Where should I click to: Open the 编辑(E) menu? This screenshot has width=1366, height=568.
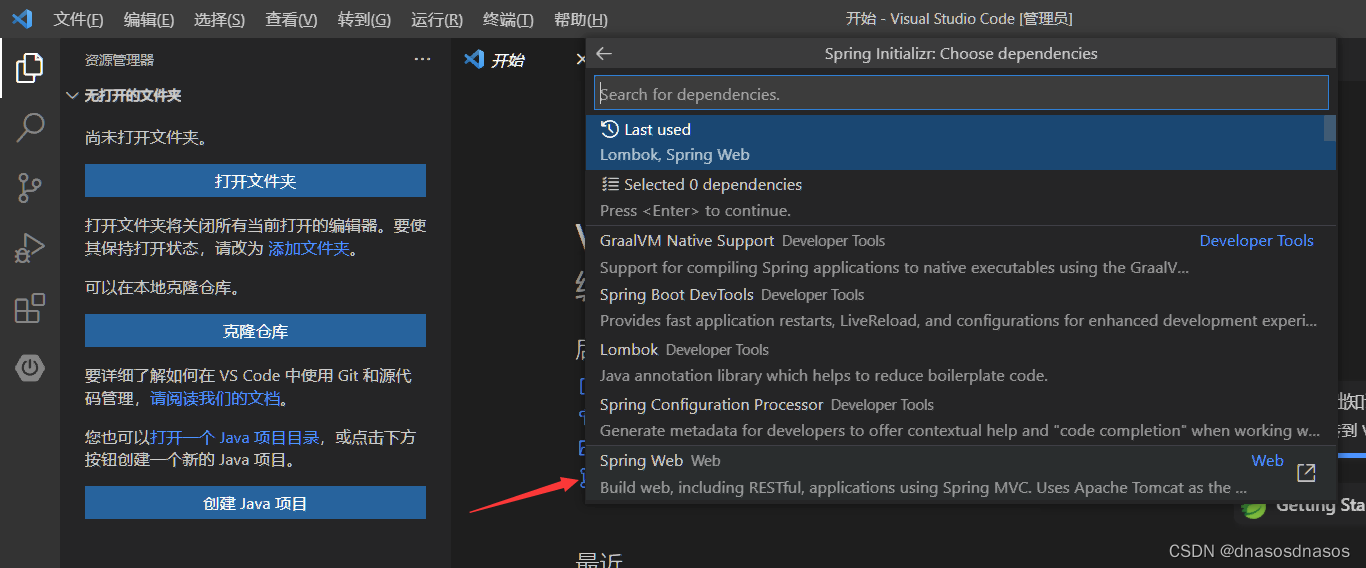click(x=148, y=19)
